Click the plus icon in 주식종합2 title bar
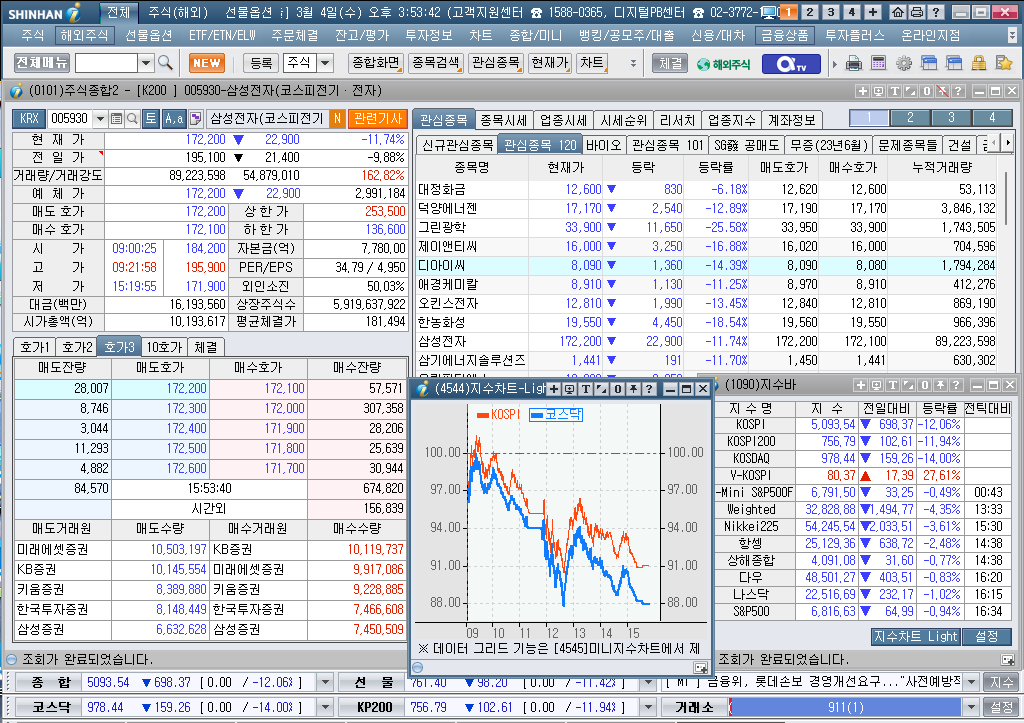The height and width of the screenshot is (723, 1024). 862,91
